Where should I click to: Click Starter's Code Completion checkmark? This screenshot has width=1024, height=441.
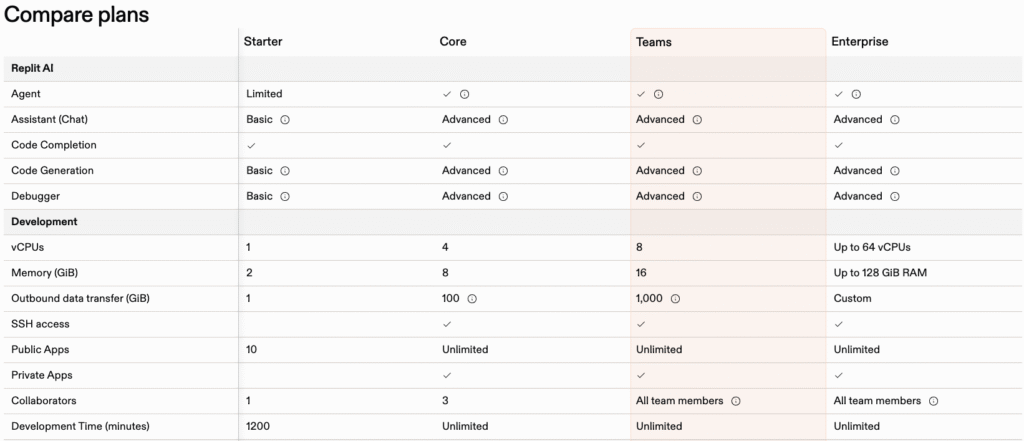point(251,145)
